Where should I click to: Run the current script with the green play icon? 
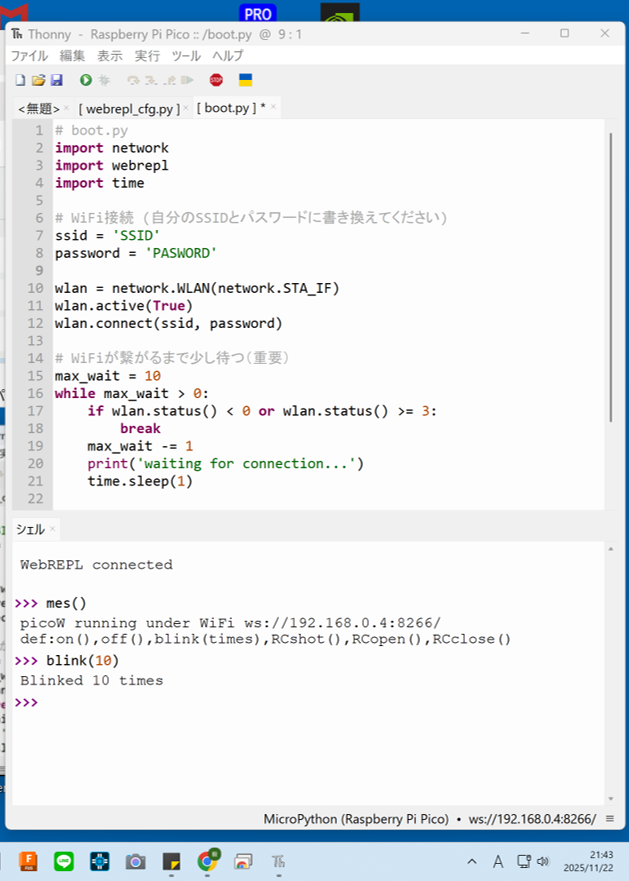85,80
